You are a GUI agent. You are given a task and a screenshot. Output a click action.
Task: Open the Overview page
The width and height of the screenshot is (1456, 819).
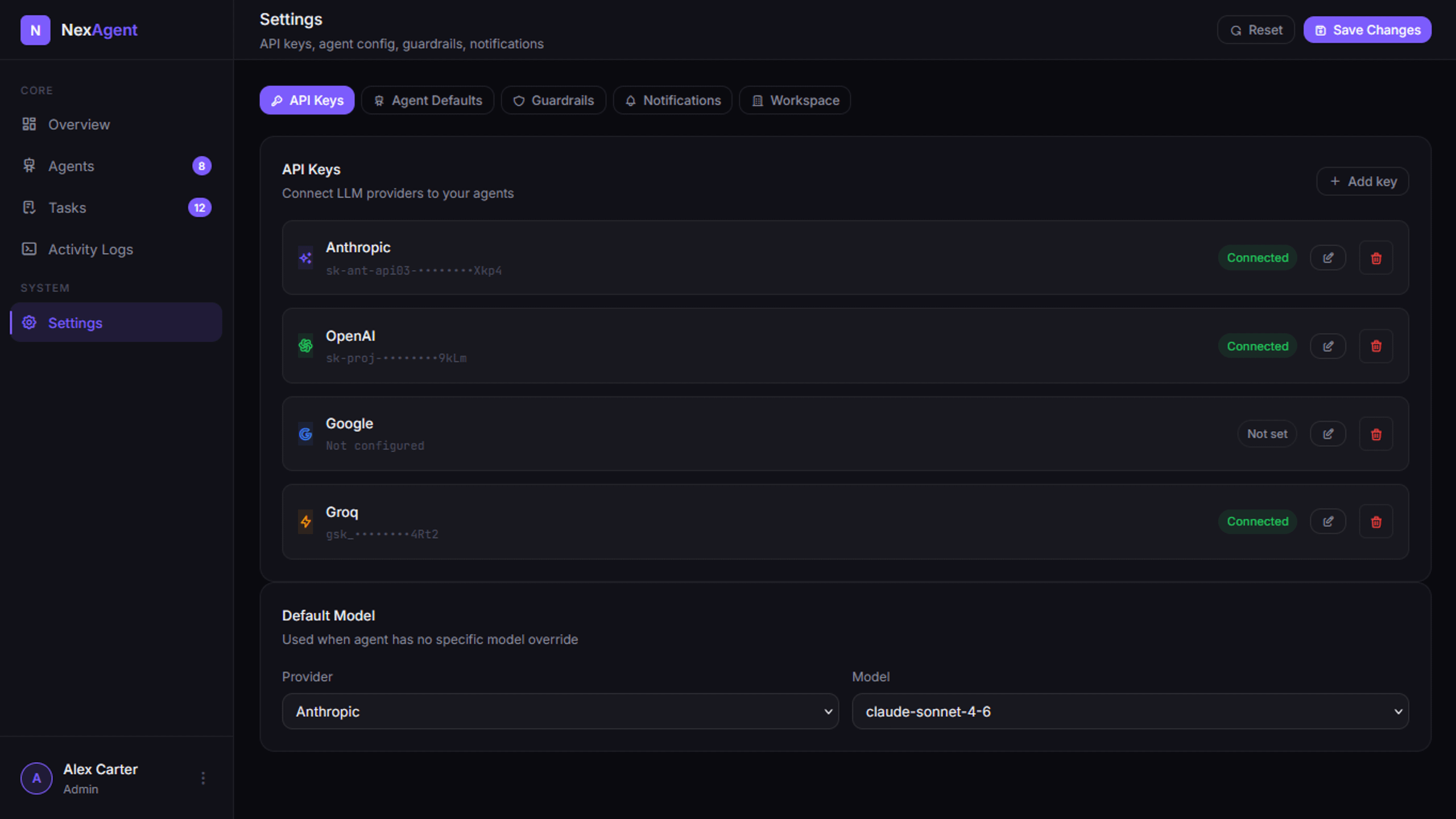point(116,125)
